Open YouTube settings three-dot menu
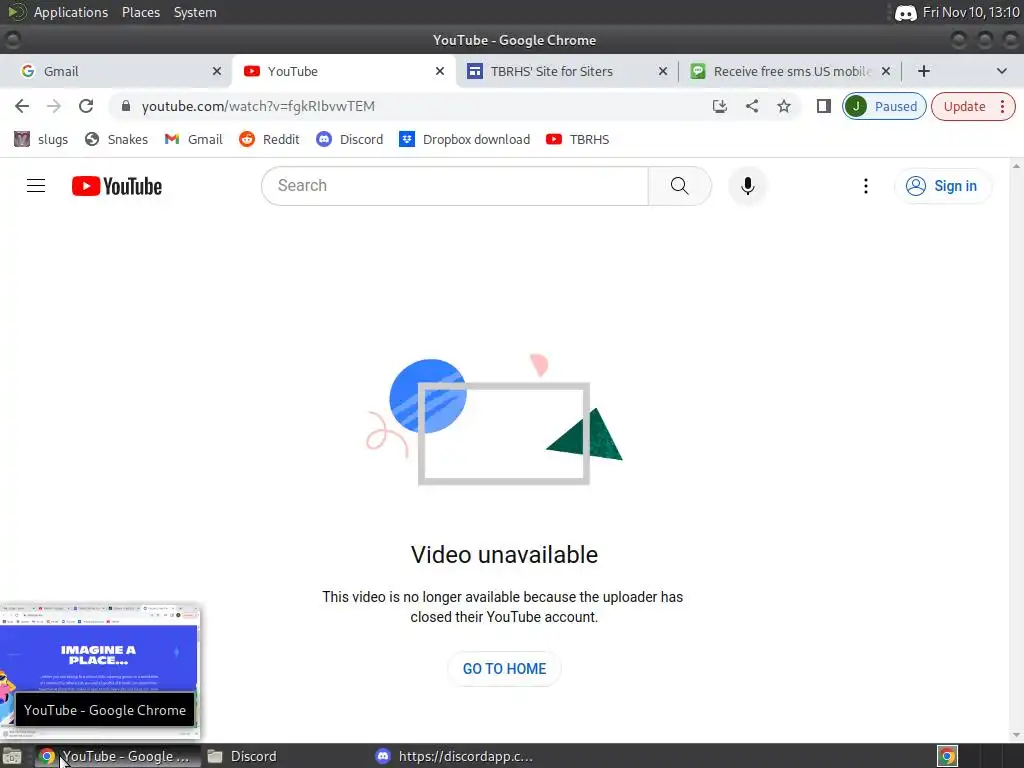The width and height of the screenshot is (1024, 768). click(866, 186)
